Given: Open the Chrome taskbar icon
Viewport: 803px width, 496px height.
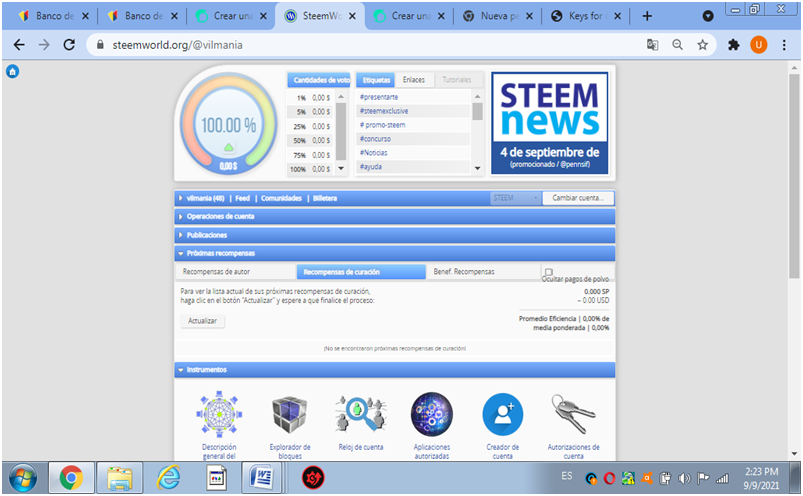Looking at the screenshot, I should click(x=71, y=478).
